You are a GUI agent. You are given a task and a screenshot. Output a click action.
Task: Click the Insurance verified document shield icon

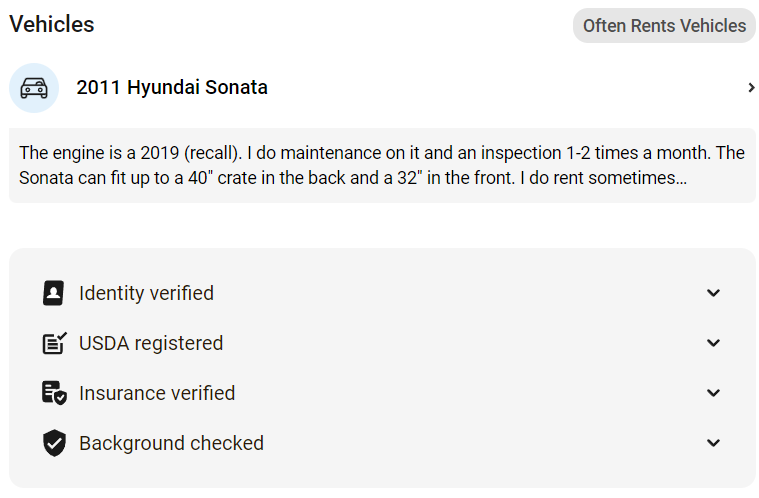pos(54,393)
